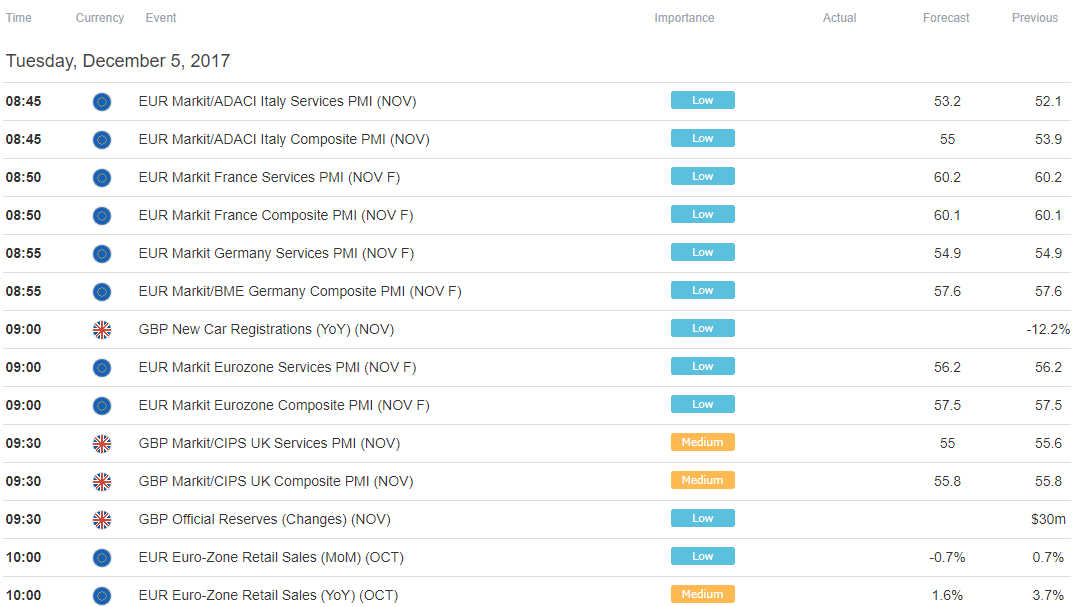Click Medium badge for Retail Sales YoY
The height and width of the screenshot is (607, 1076).
pos(703,594)
